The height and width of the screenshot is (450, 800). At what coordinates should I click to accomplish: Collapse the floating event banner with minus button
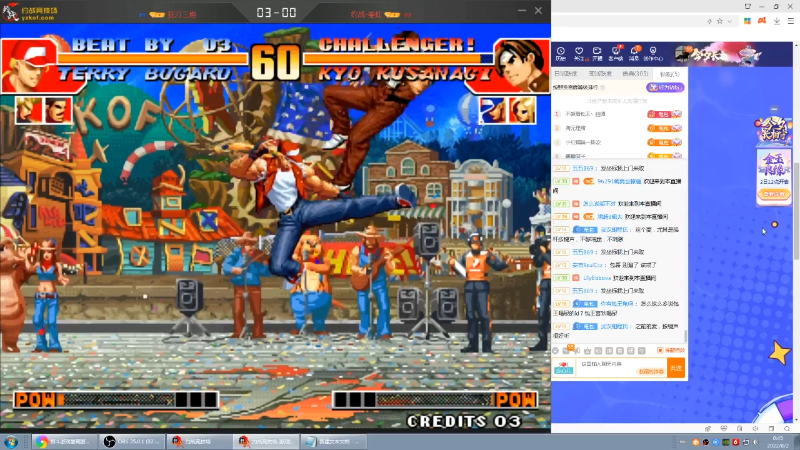click(x=774, y=109)
